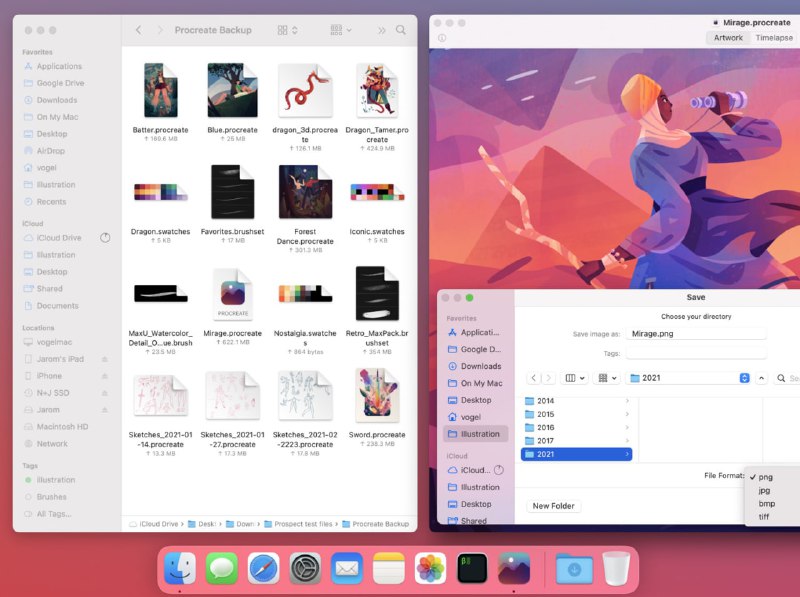800x597 pixels.
Task: Open the 2021 folder path popup menu
Action: pyautogui.click(x=690, y=377)
